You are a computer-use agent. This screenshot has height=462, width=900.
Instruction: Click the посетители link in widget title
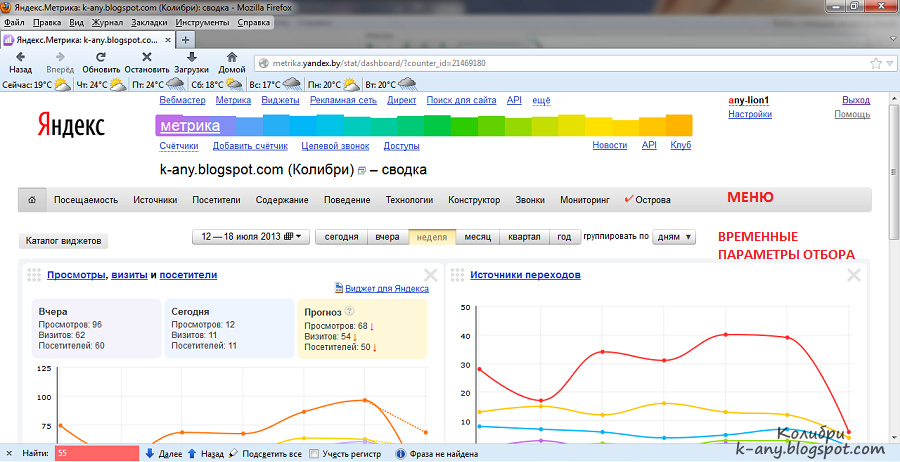188,274
